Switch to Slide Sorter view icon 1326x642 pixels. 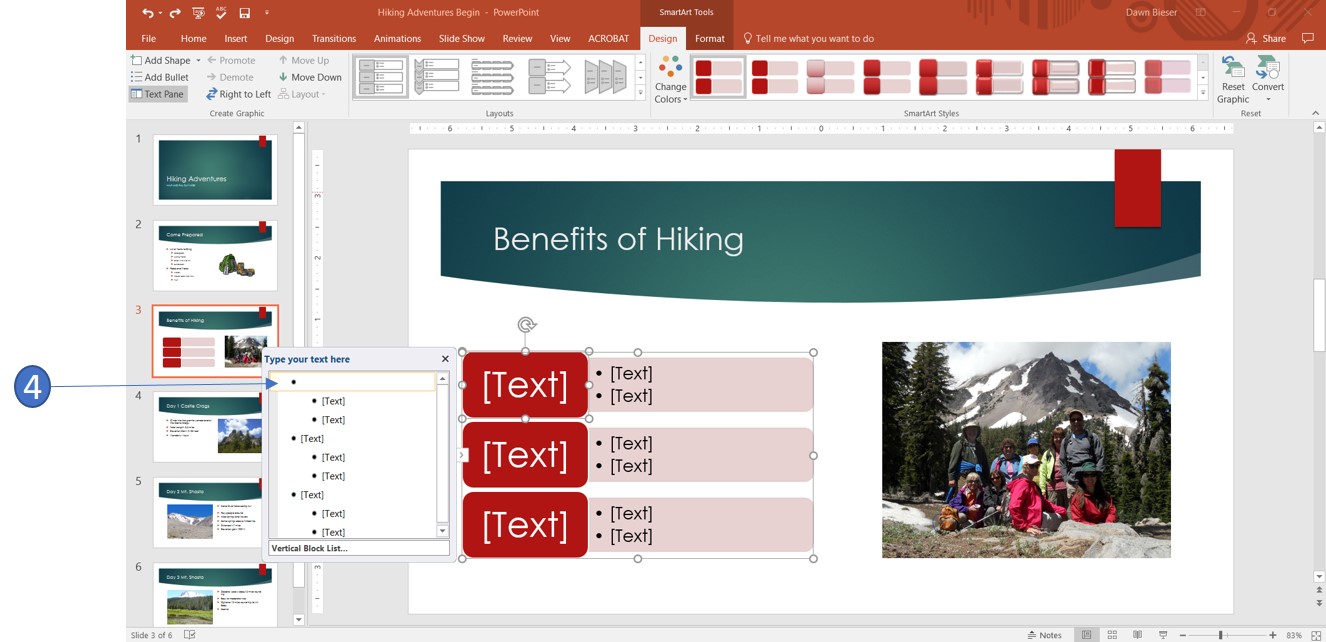1112,635
